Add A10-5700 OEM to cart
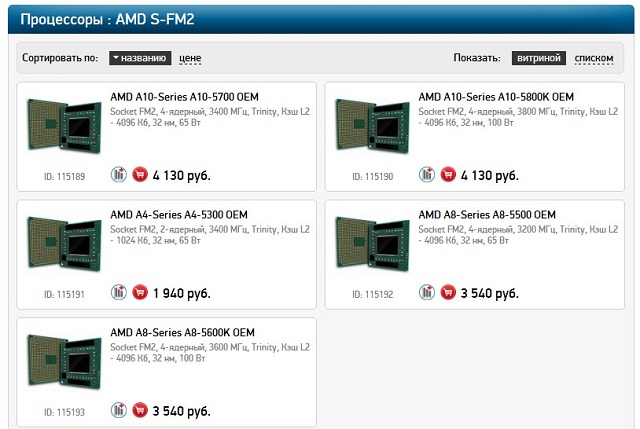Viewport: 640px width, 429px height. (140, 175)
